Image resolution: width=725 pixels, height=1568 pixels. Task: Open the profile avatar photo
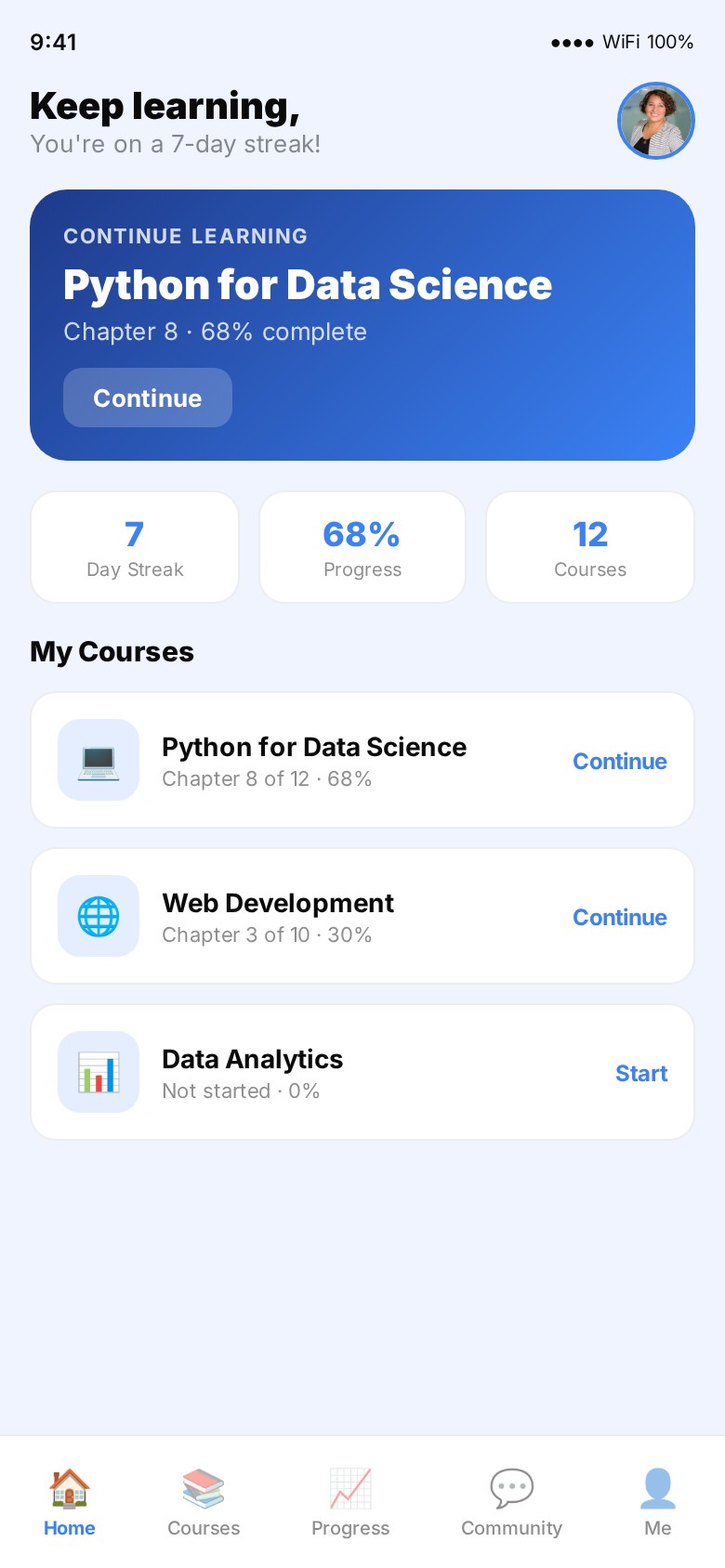click(656, 121)
